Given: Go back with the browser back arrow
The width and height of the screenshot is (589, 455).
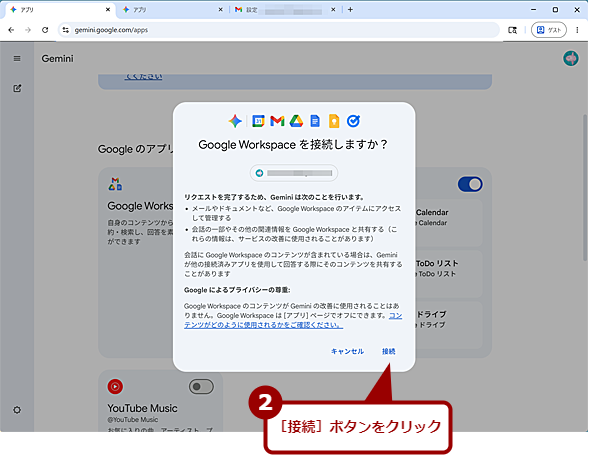Looking at the screenshot, I should pyautogui.click(x=11, y=30).
